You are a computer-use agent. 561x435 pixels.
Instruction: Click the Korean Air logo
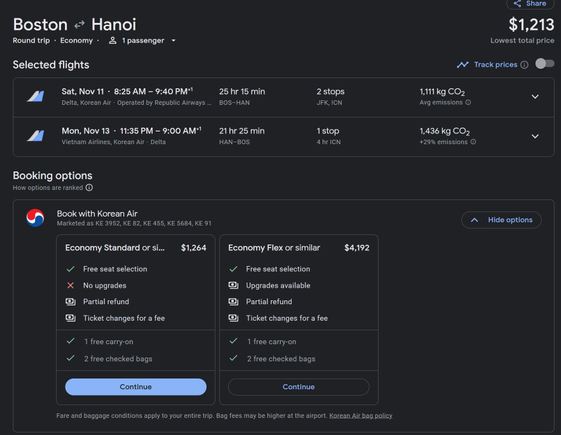(35, 218)
